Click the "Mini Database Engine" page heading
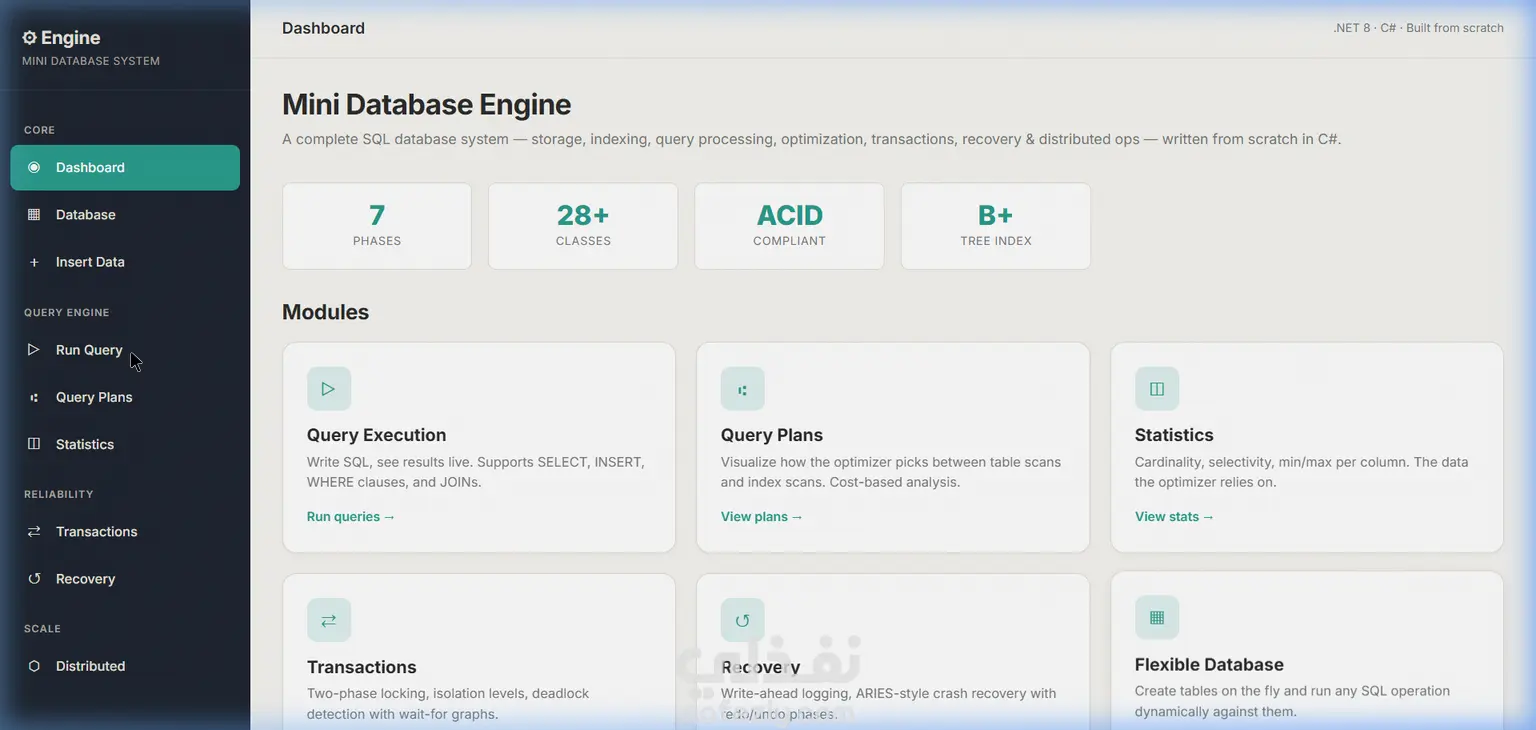 427,104
